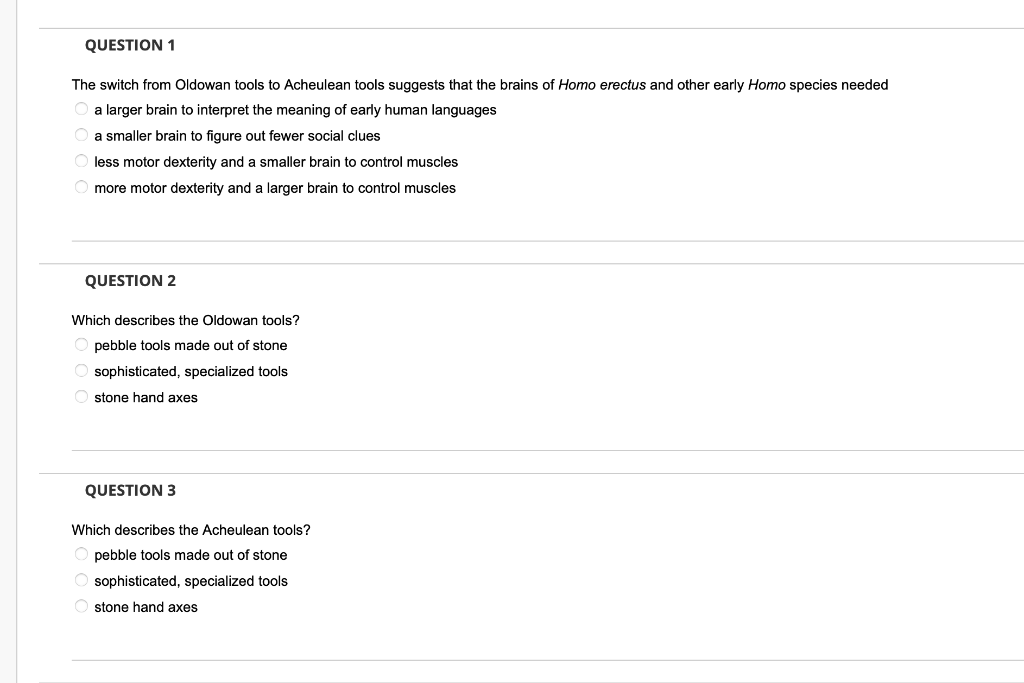This screenshot has height=683, width=1024.
Task: Pick 'stone hand axes' for the Oldowan tools question
Action: pyautogui.click(x=81, y=397)
